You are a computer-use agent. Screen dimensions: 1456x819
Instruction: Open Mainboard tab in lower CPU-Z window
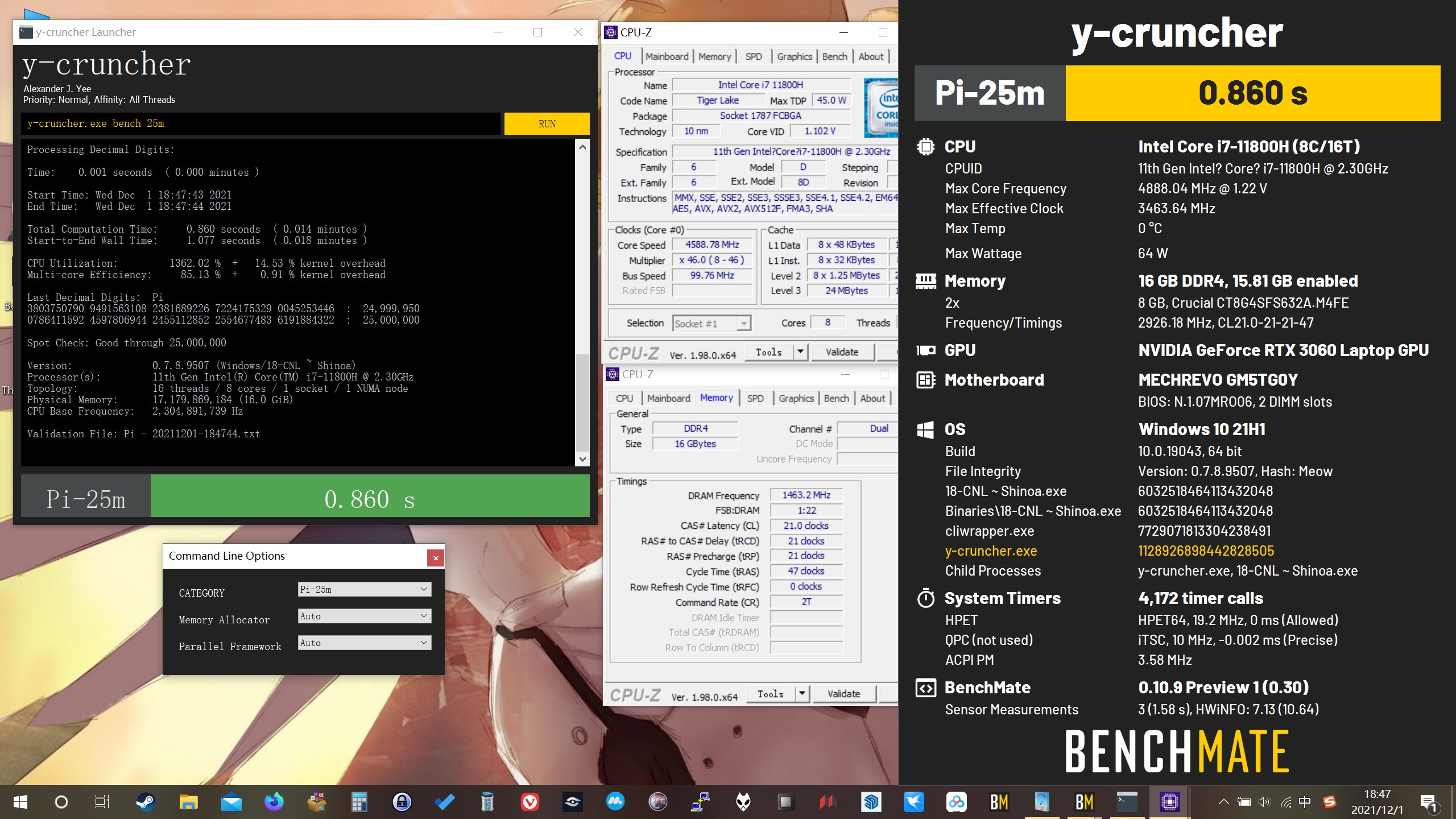point(668,398)
